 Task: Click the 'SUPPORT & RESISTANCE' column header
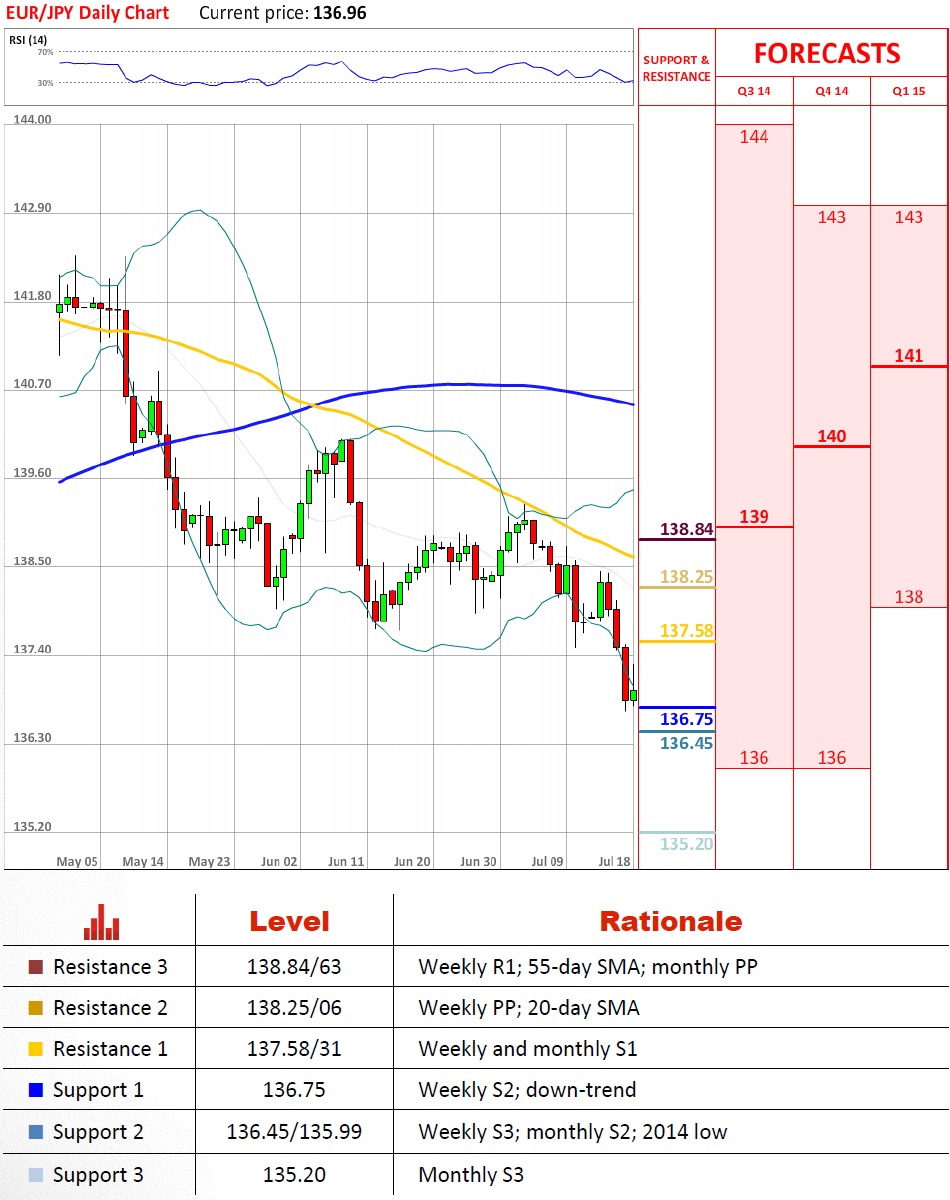coord(677,68)
